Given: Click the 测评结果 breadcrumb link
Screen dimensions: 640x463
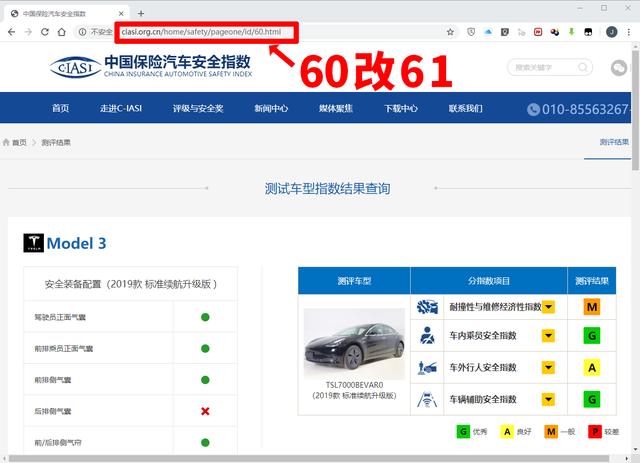Looking at the screenshot, I should (56, 142).
